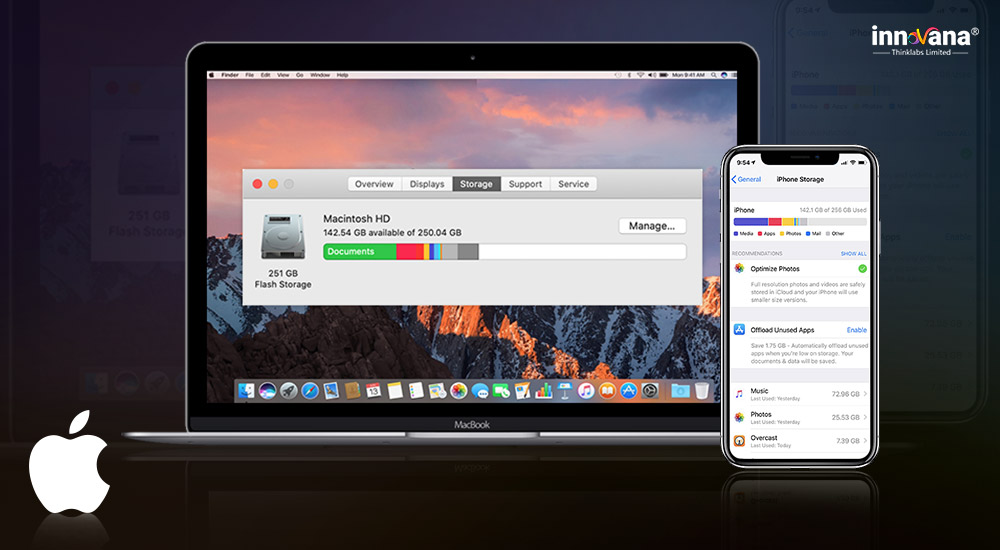Open Reminders list icon in dock
The image size is (1000, 550).
[416, 390]
